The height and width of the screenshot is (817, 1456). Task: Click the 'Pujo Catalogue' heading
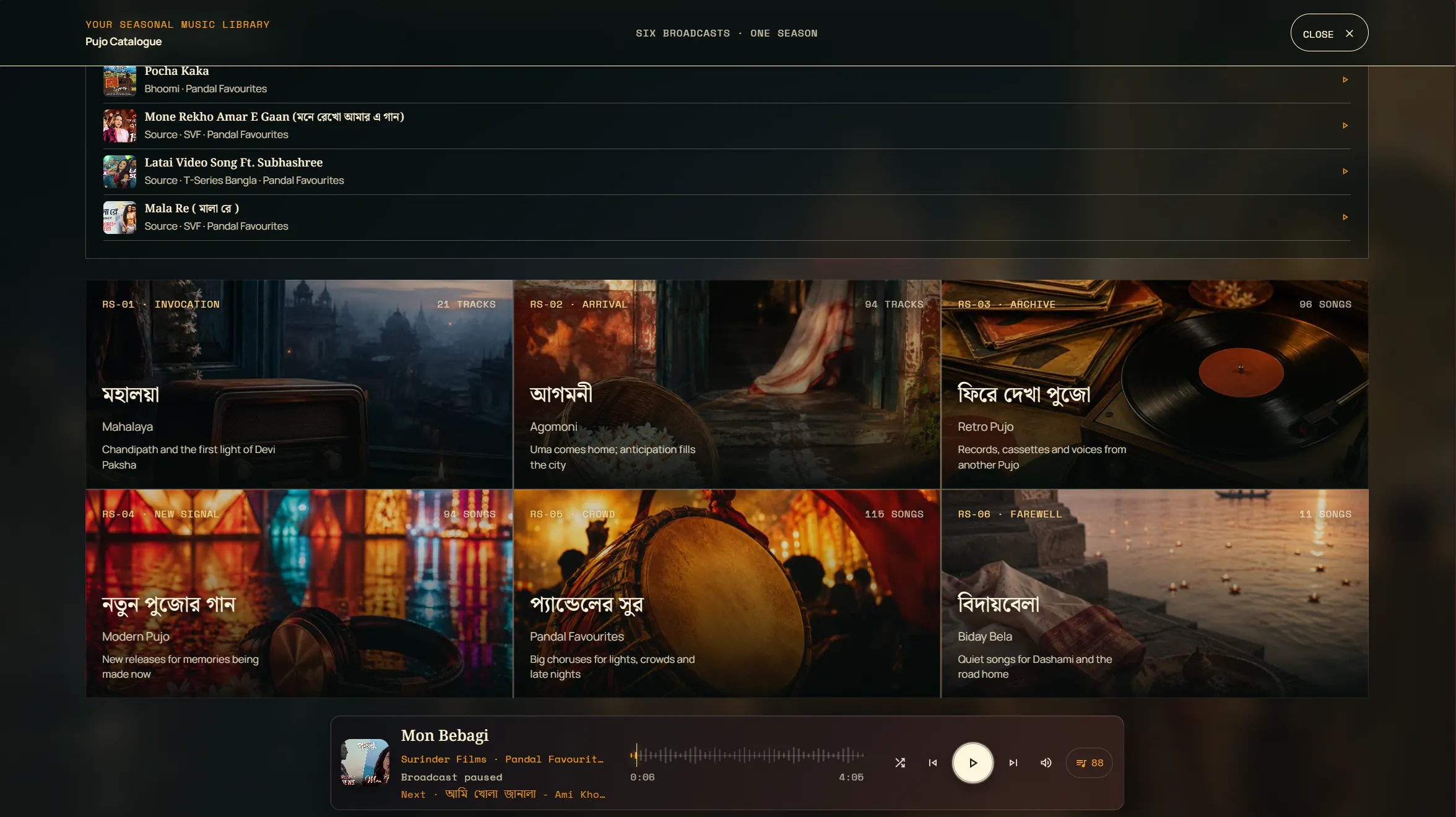click(123, 41)
